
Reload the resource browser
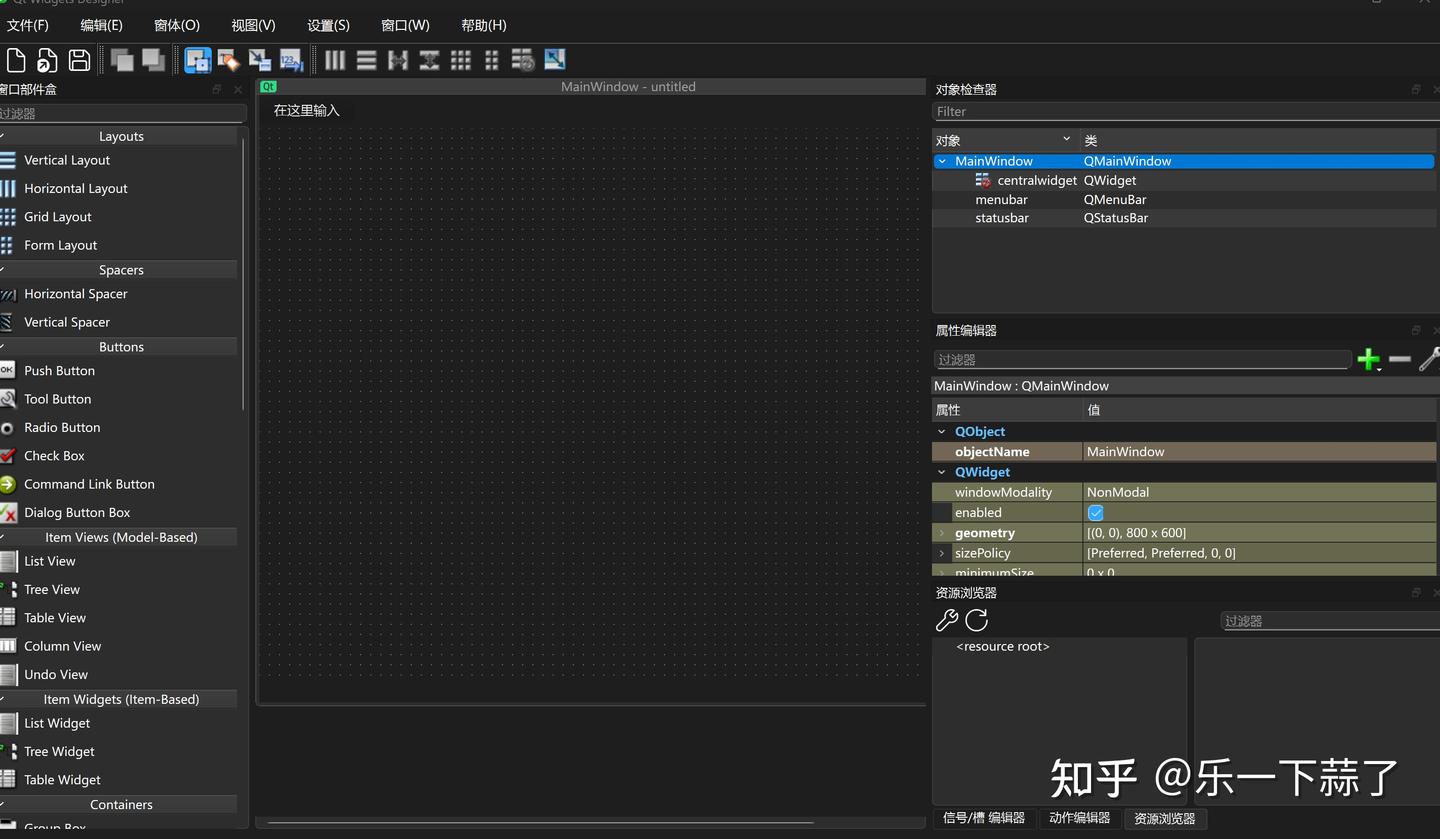[x=976, y=620]
